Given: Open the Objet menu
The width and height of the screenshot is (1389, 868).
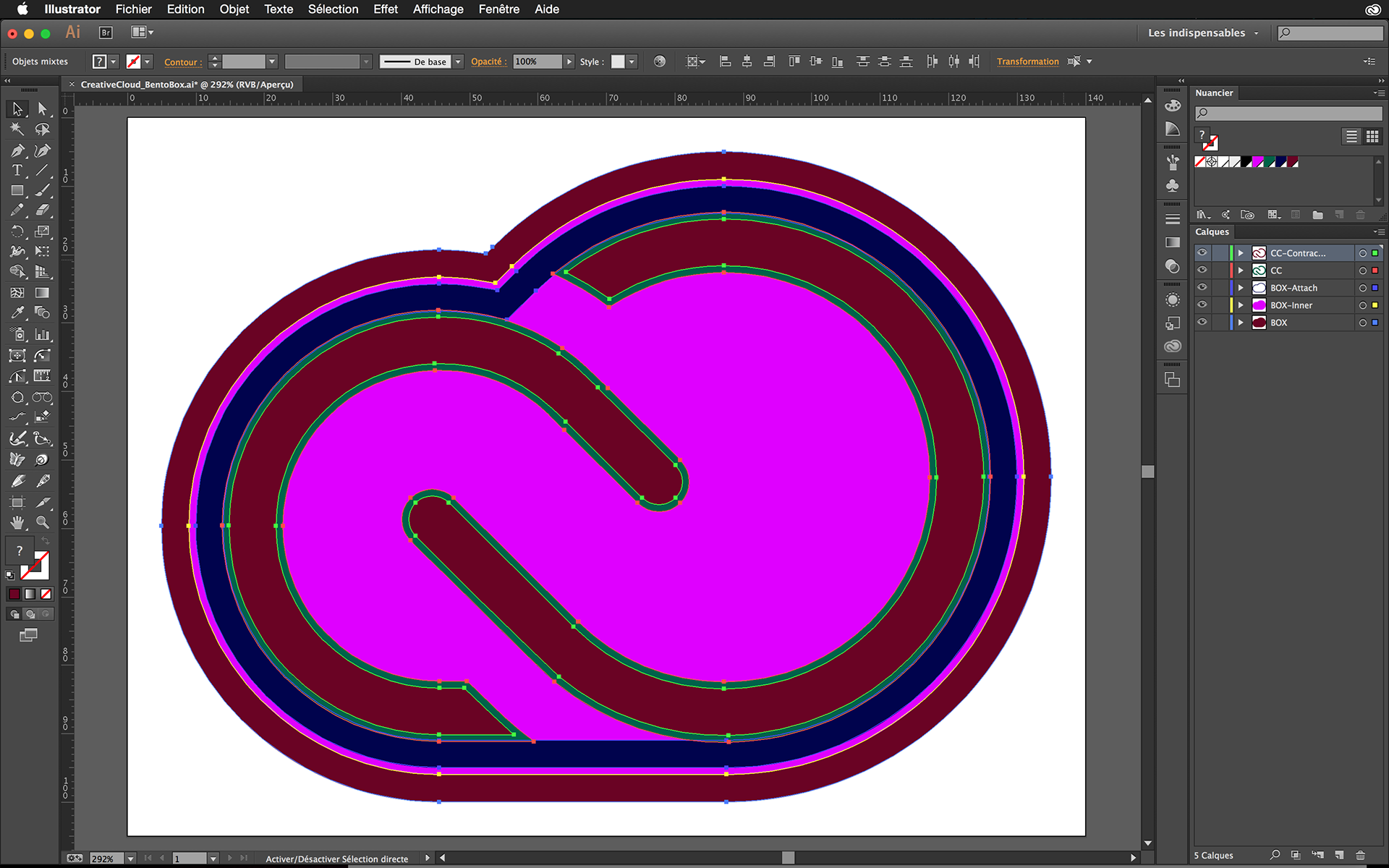Looking at the screenshot, I should coord(234,9).
